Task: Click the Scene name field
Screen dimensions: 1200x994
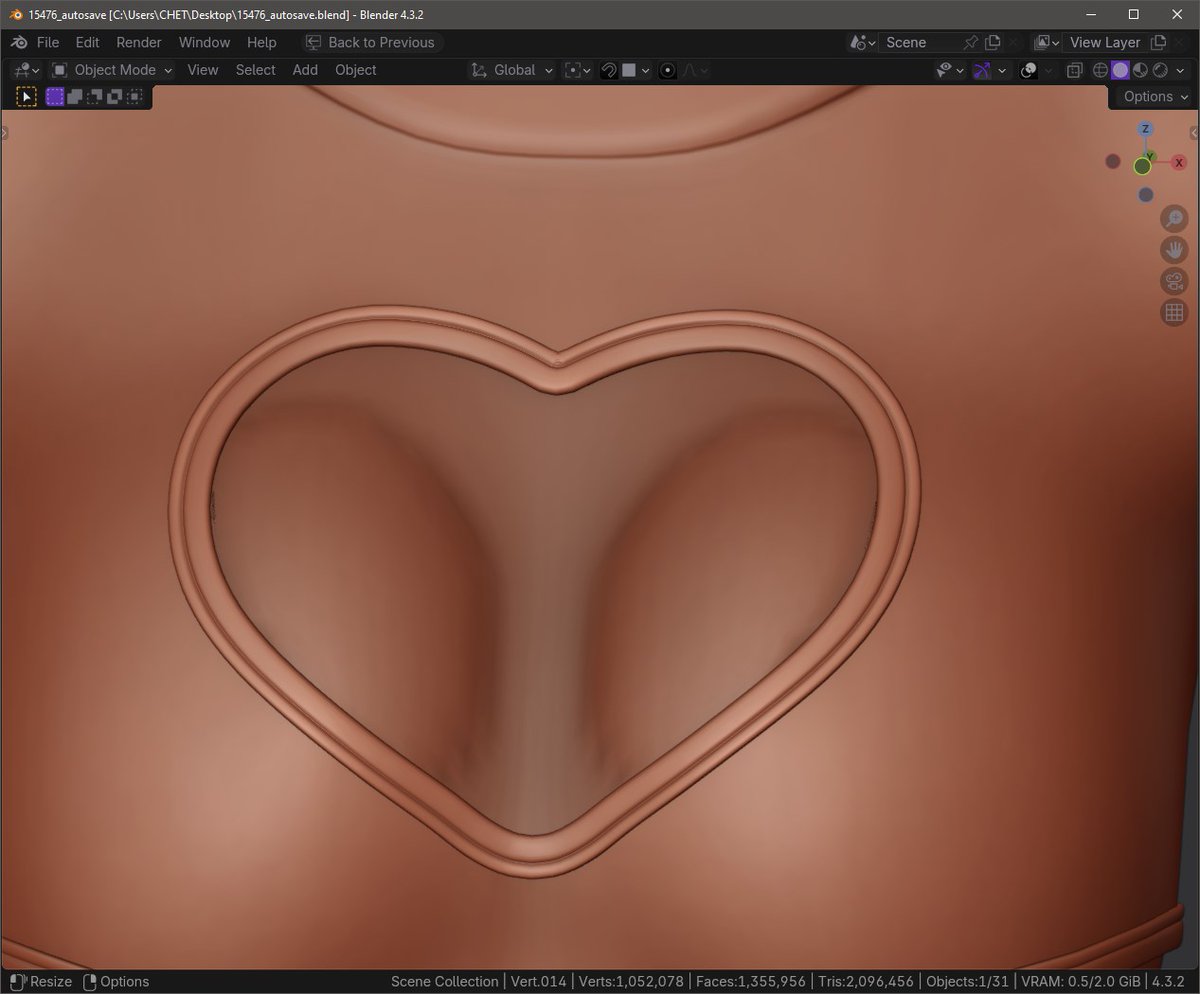Action: 918,42
